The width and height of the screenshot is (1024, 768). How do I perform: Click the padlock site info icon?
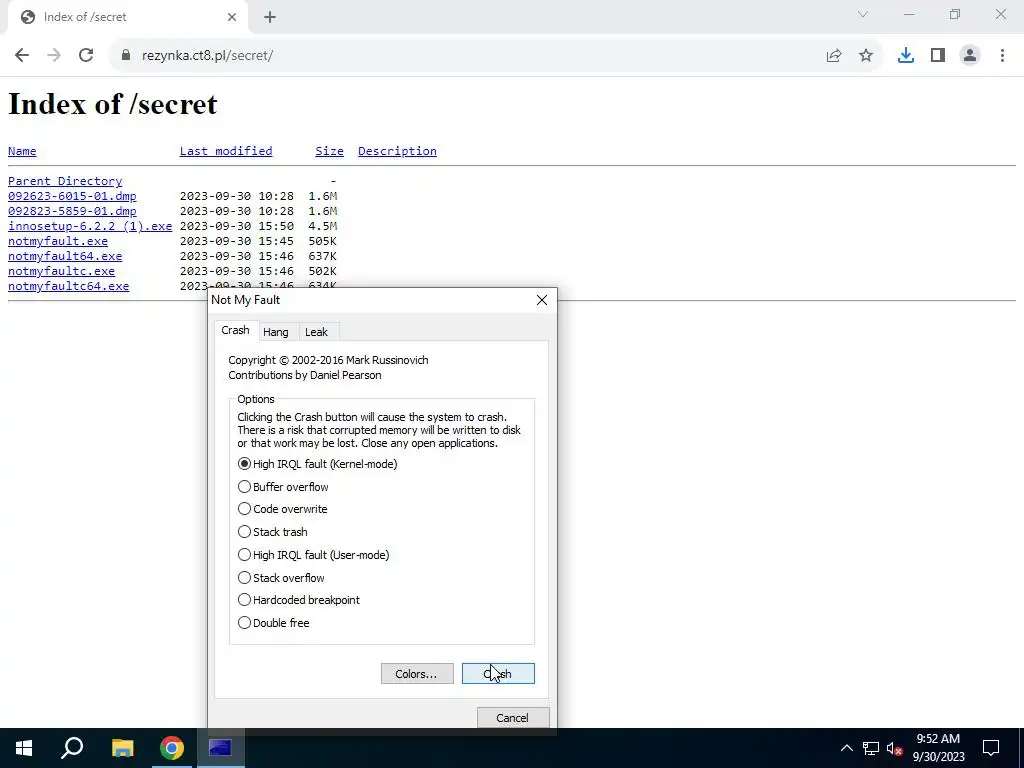(125, 56)
